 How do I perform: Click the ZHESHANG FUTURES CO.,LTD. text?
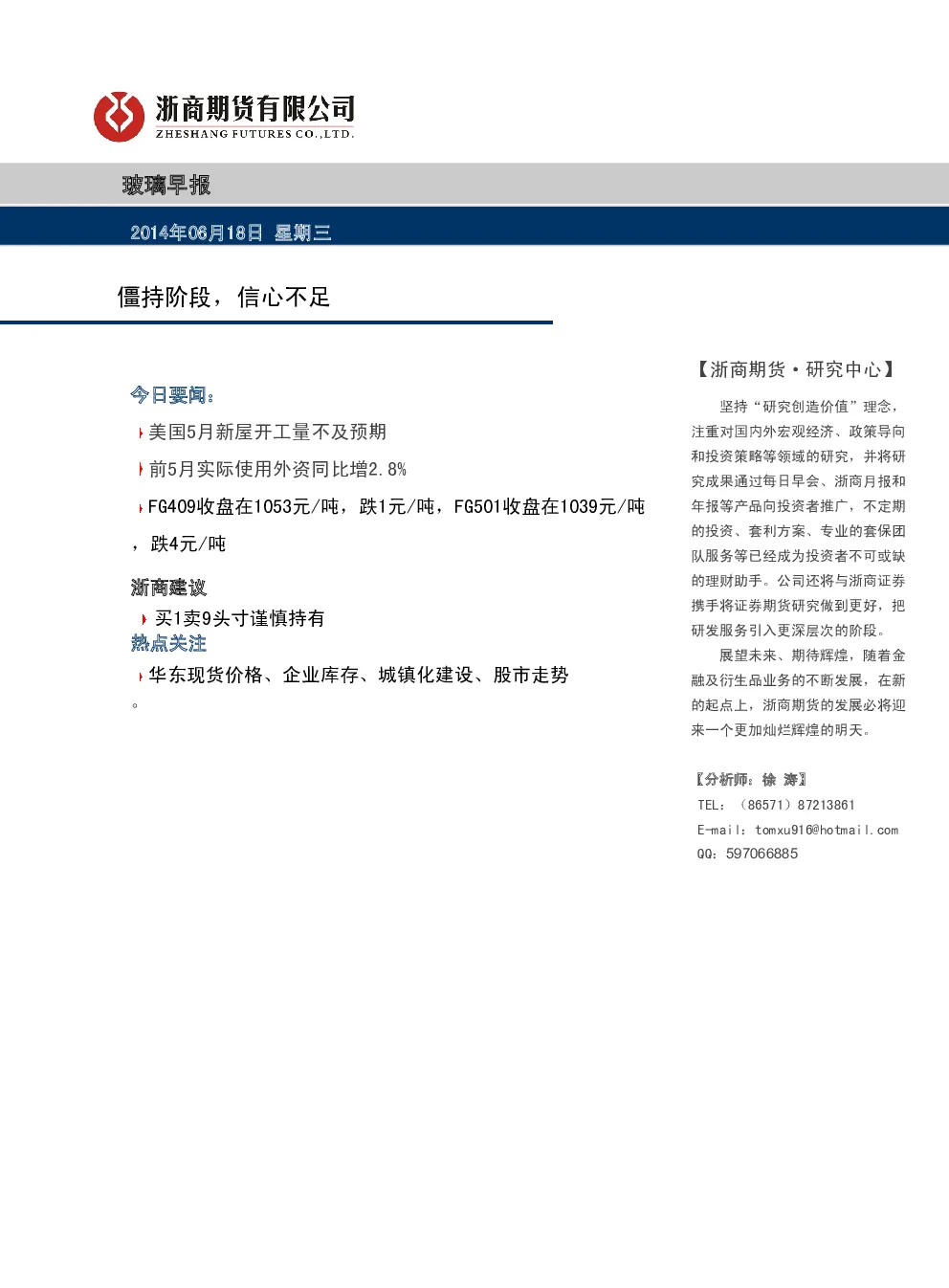[x=254, y=134]
